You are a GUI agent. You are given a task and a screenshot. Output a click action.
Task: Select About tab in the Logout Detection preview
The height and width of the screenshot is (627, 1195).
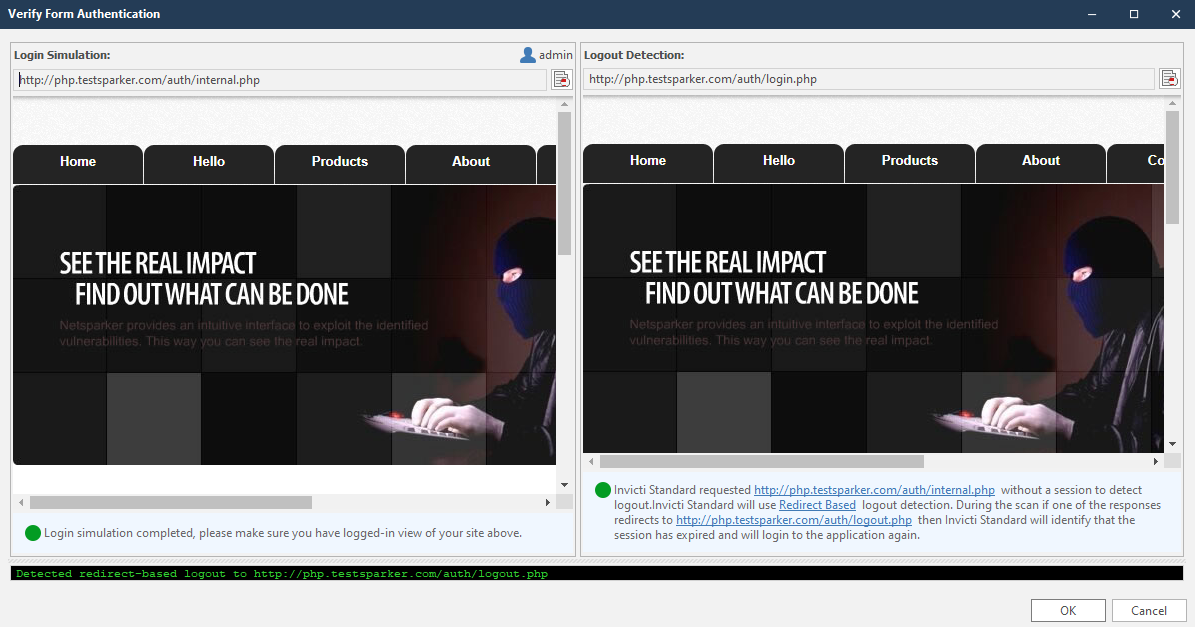coord(1040,161)
